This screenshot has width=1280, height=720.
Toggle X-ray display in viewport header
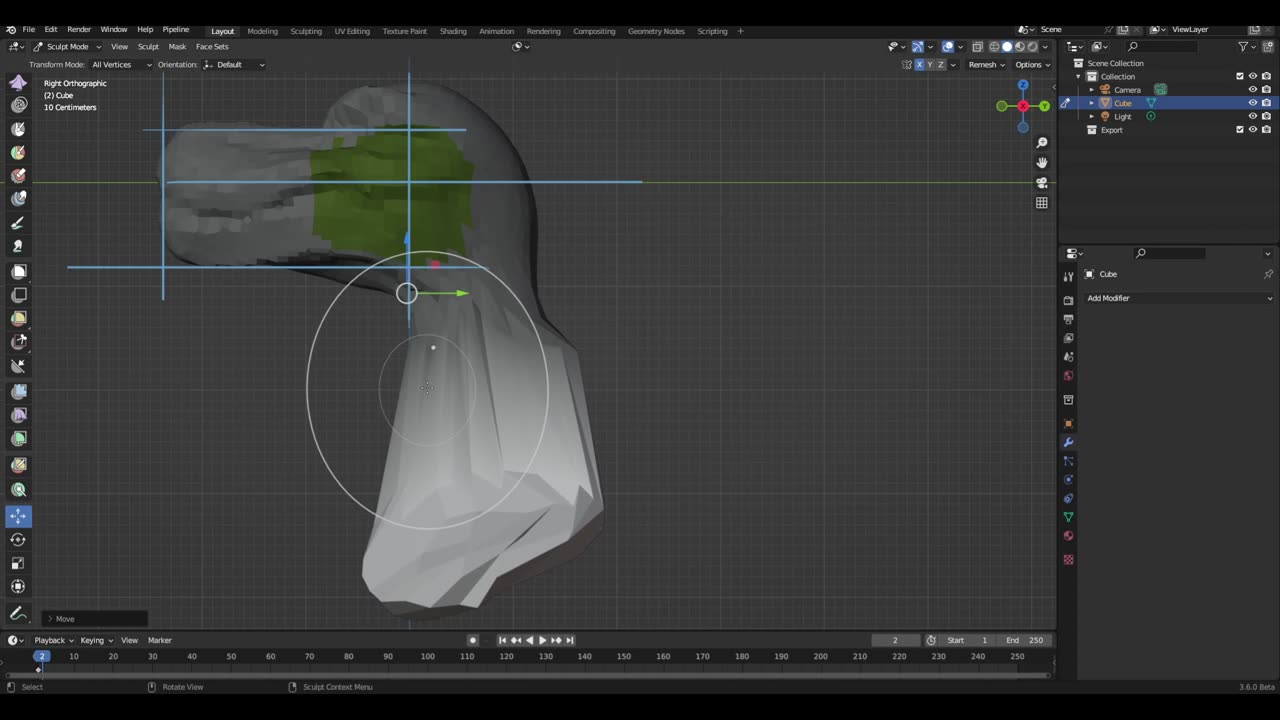[977, 47]
